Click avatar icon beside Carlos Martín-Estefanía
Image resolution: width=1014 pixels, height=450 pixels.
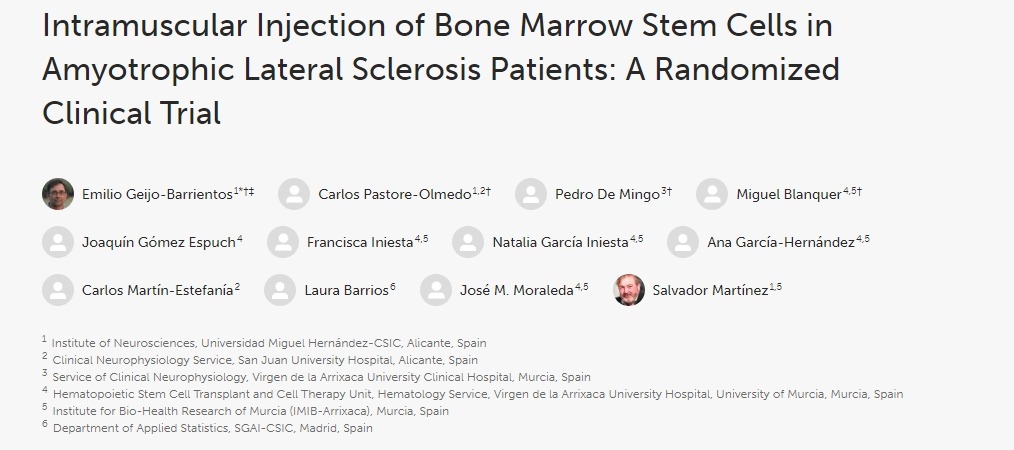pos(58,290)
